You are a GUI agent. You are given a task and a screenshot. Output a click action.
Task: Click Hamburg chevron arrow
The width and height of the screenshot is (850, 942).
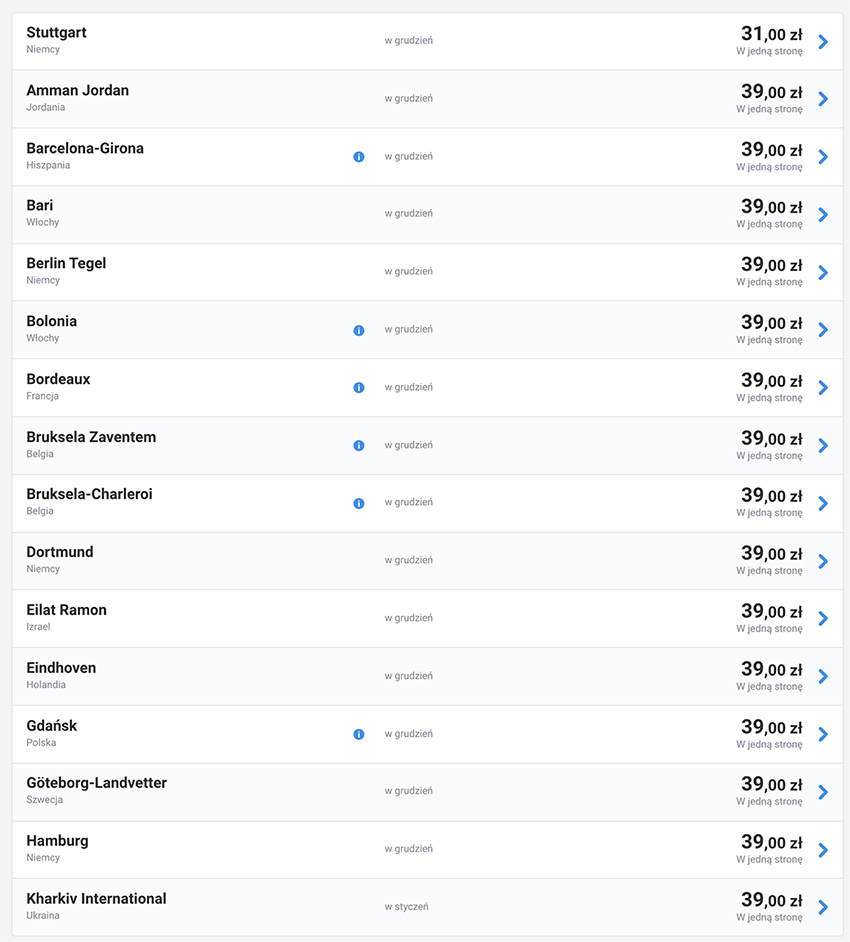point(823,849)
